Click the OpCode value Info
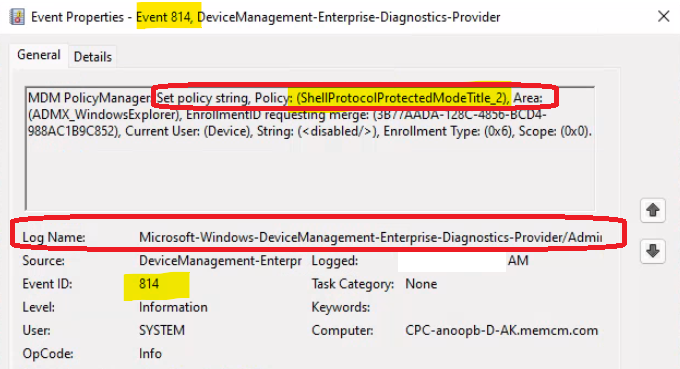The height and width of the screenshot is (369, 680). point(150,354)
